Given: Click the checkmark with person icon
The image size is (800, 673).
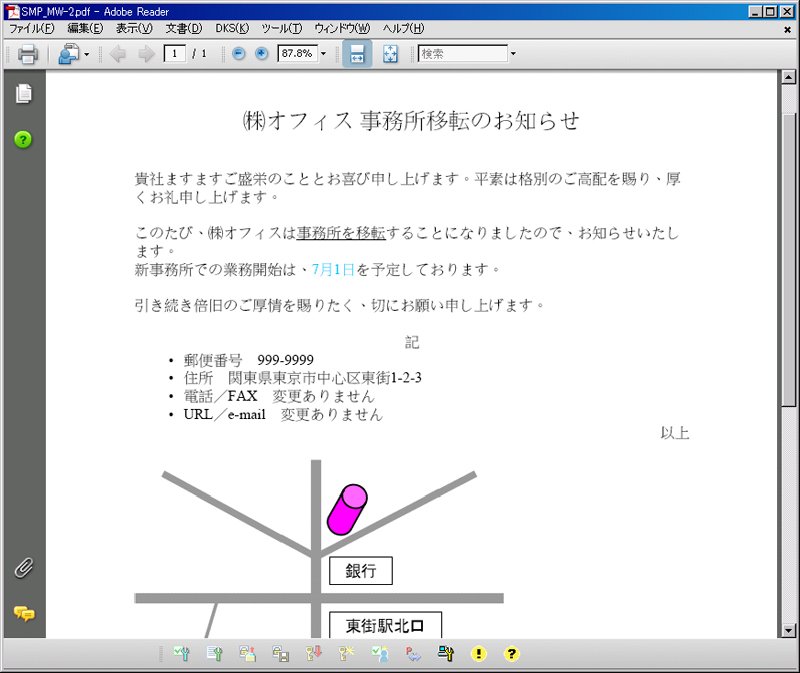Looking at the screenshot, I should pyautogui.click(x=380, y=654).
